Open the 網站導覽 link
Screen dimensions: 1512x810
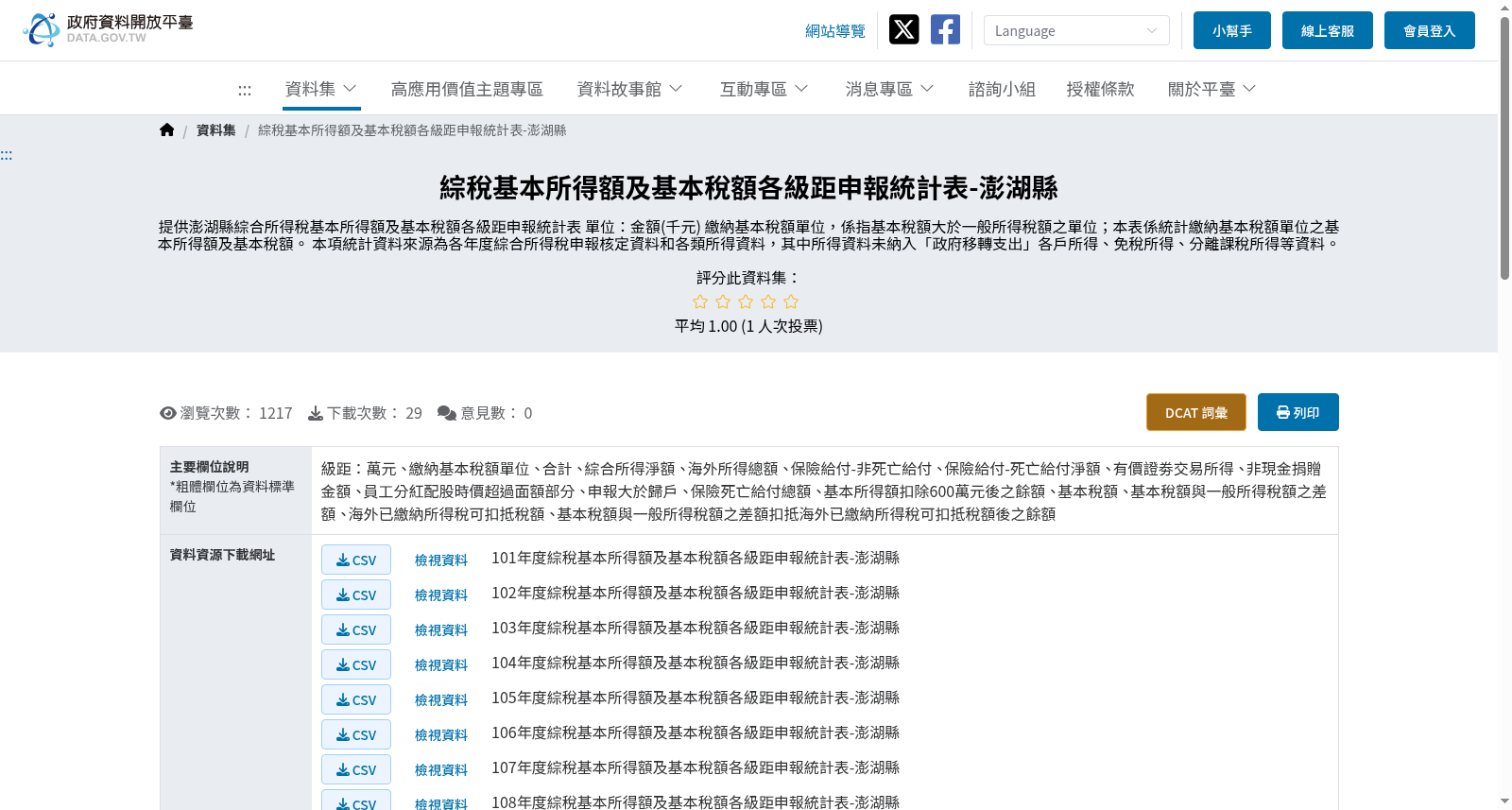tap(835, 31)
